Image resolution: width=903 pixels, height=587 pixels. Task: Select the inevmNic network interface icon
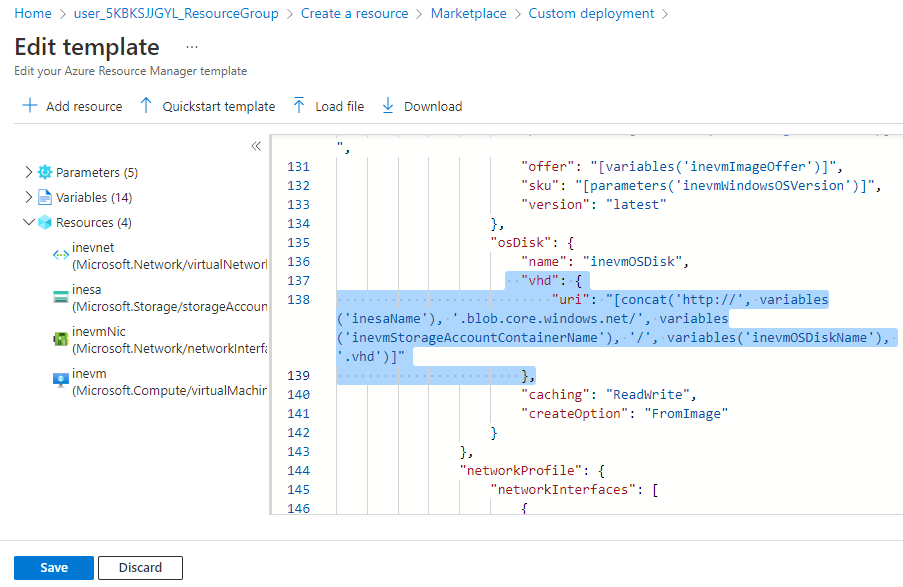tap(60, 339)
